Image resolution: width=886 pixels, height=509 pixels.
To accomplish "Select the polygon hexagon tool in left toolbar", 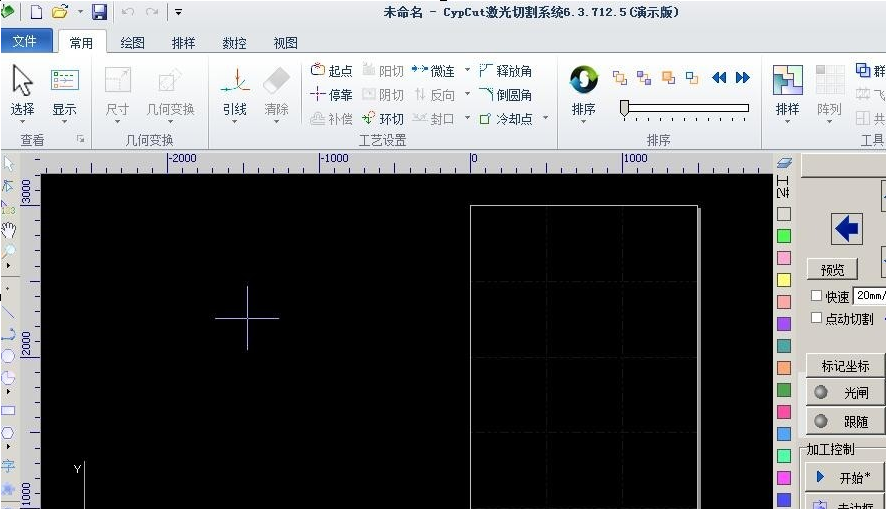I will click(x=8, y=433).
